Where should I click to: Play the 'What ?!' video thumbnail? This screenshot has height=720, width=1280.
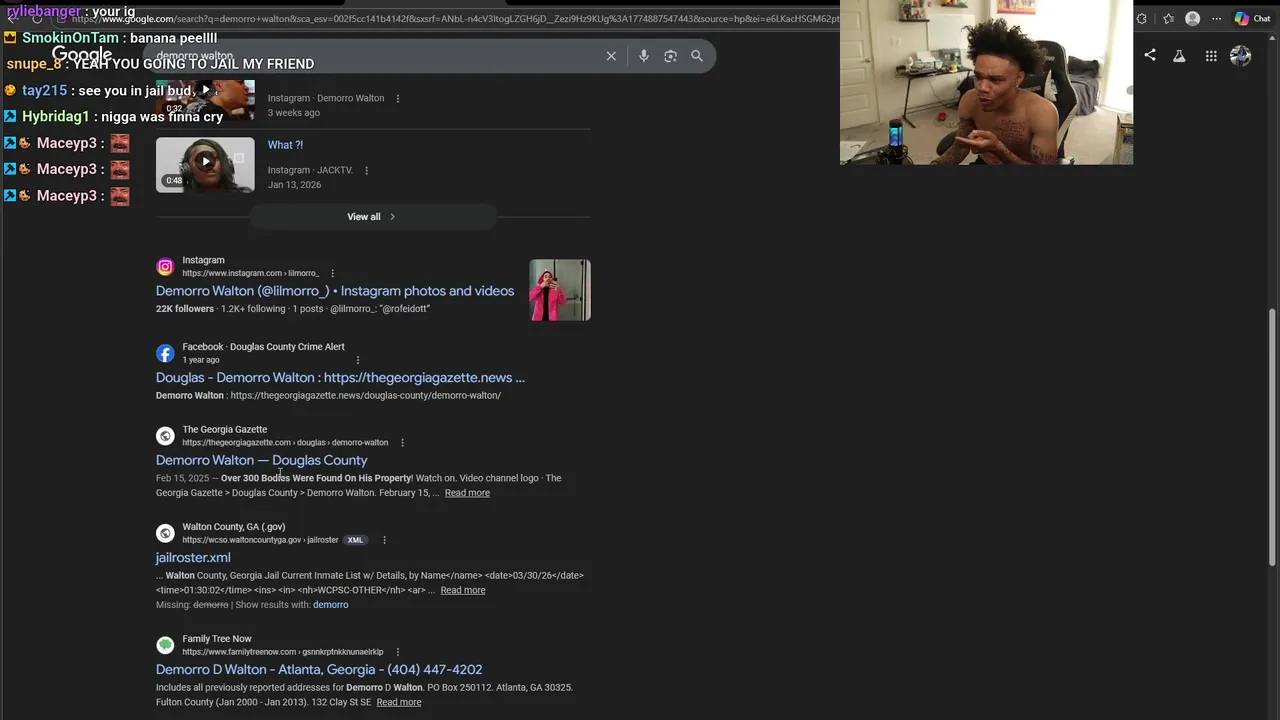205,165
